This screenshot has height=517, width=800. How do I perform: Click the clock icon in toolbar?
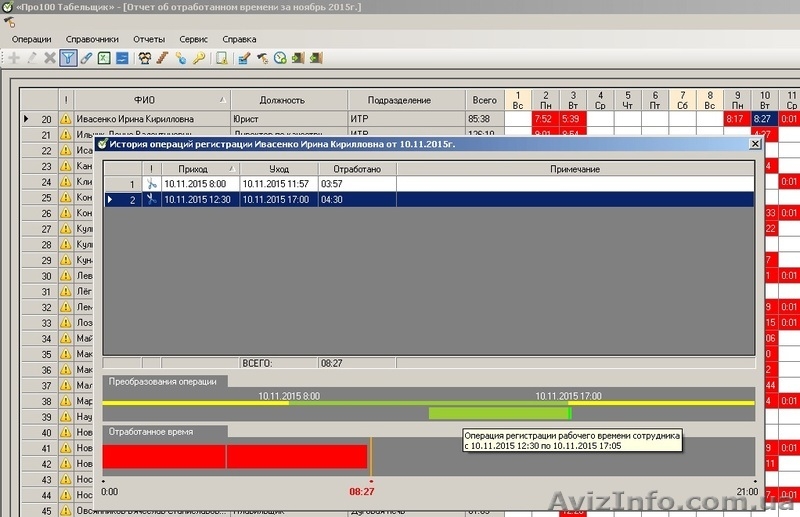click(x=280, y=58)
